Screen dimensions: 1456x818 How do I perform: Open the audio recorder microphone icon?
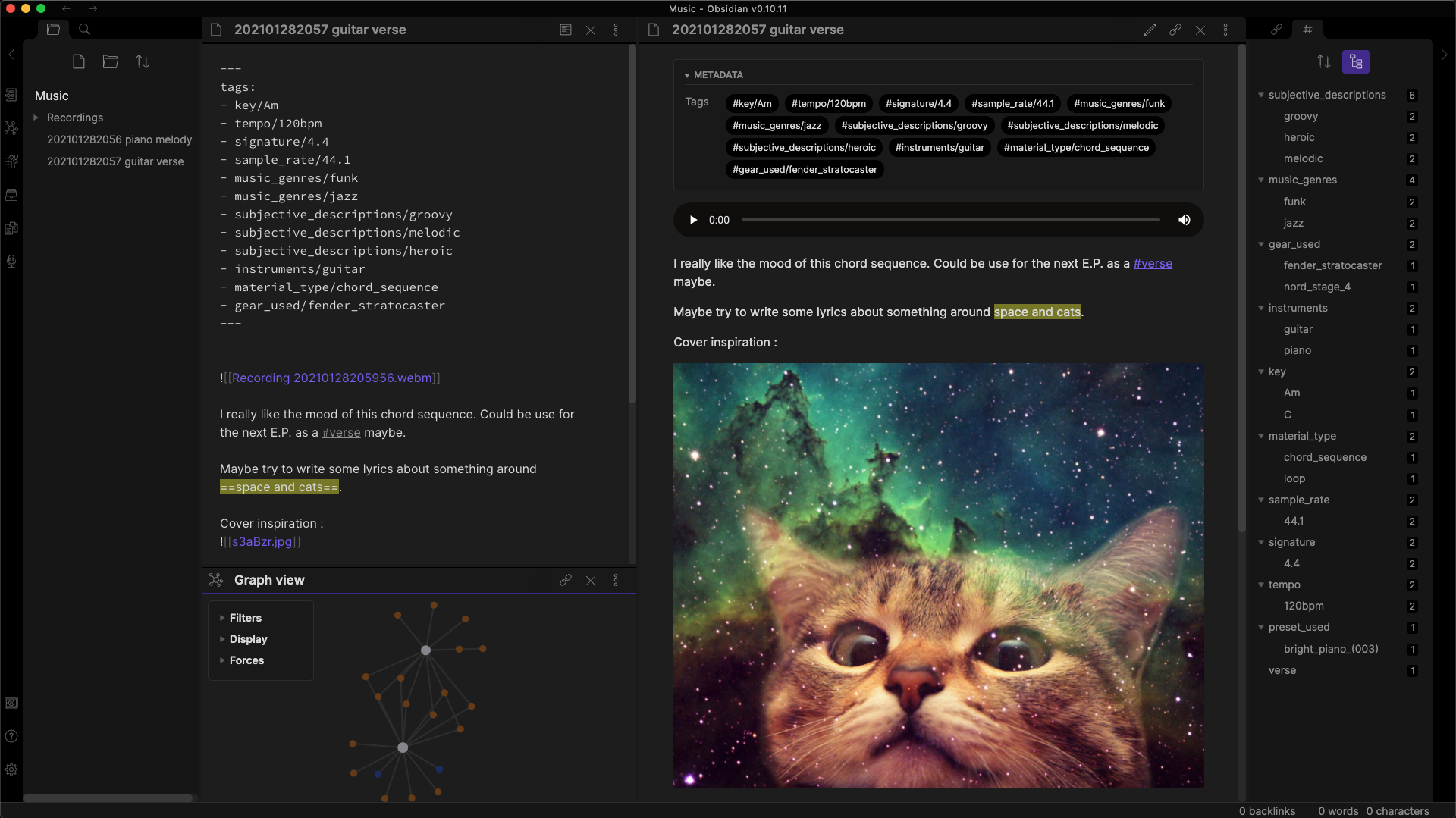pyautogui.click(x=11, y=262)
